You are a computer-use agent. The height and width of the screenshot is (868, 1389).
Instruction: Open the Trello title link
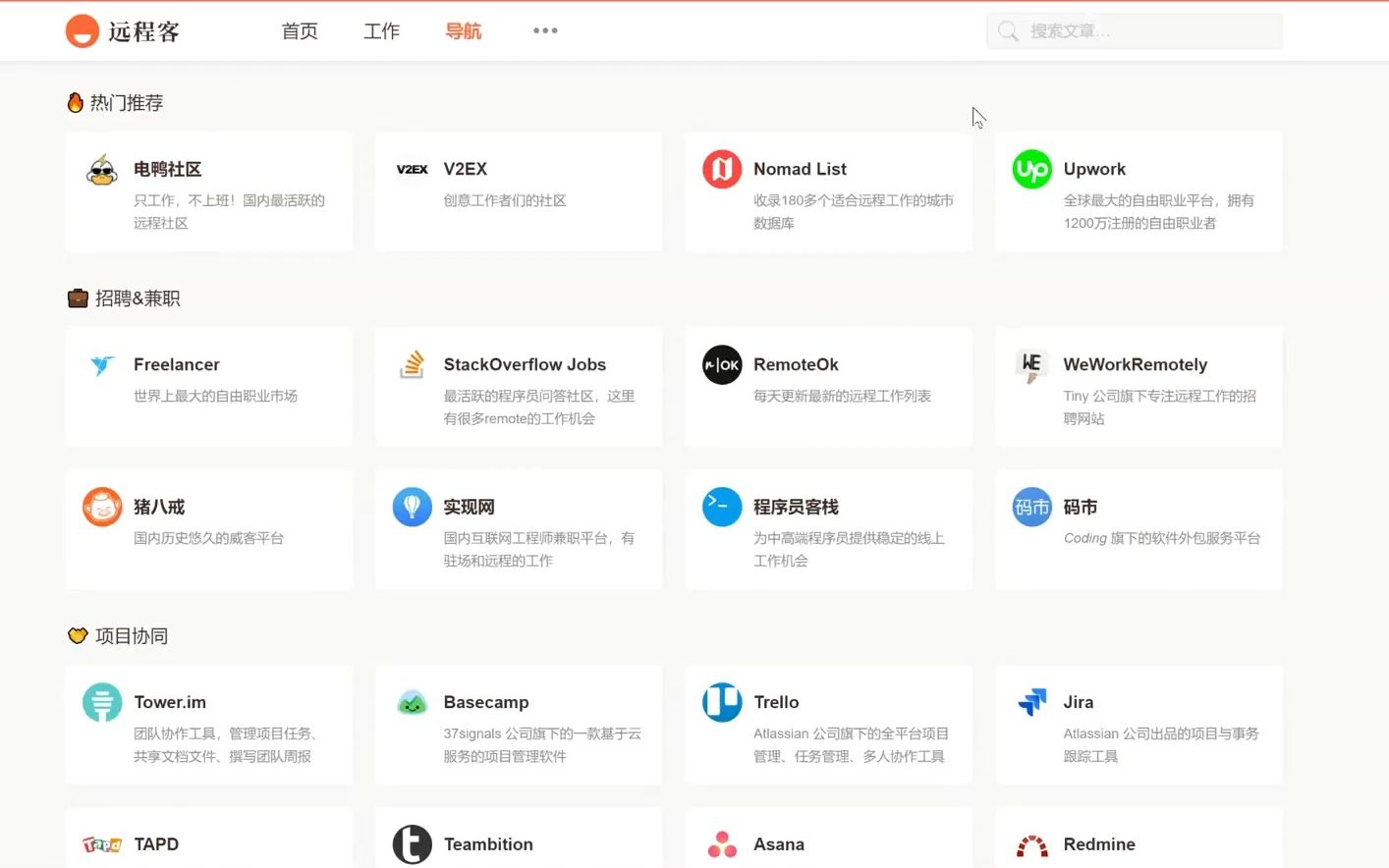[x=776, y=702]
